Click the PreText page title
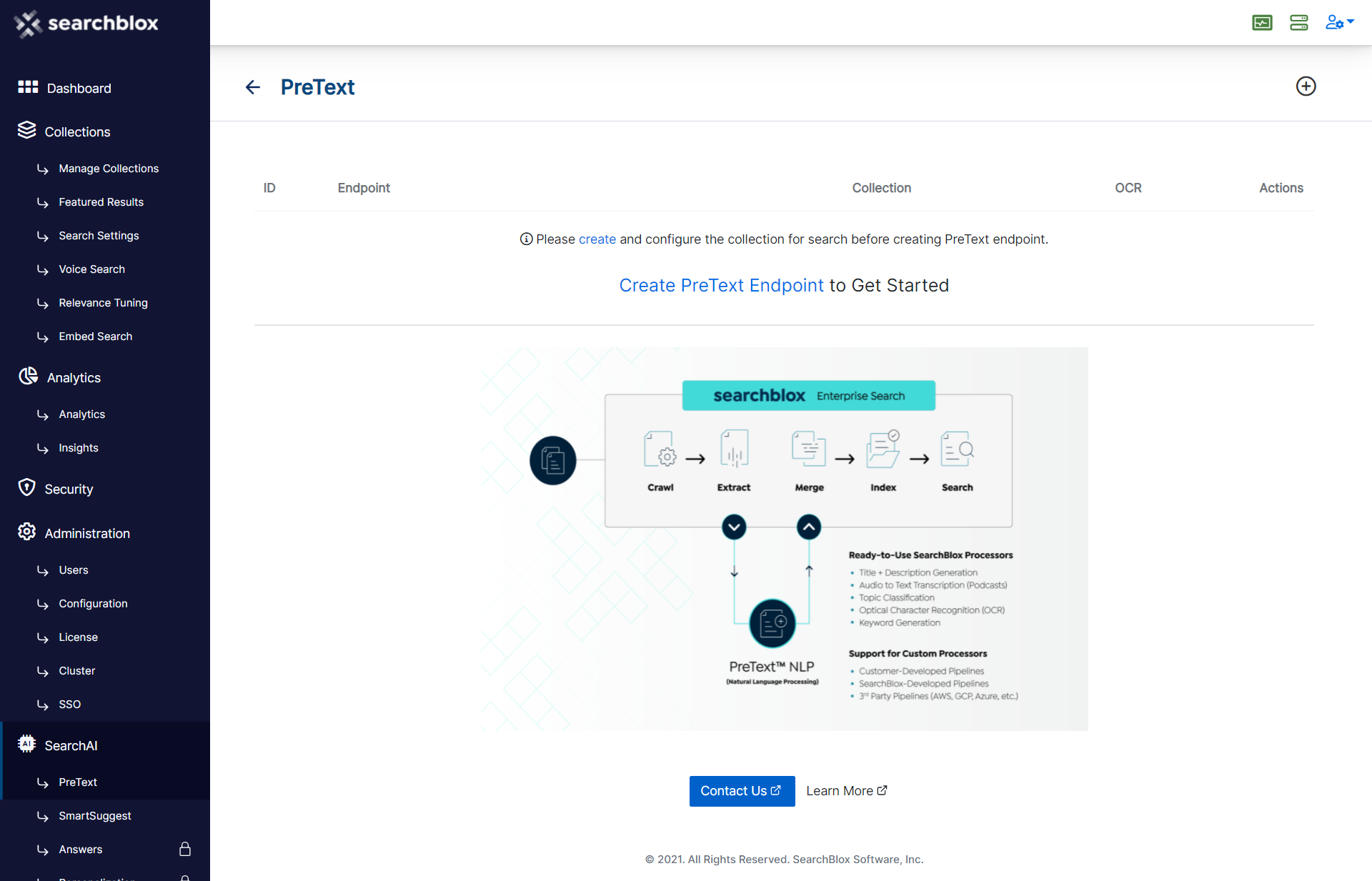Viewport: 1372px width, 881px height. [x=317, y=87]
